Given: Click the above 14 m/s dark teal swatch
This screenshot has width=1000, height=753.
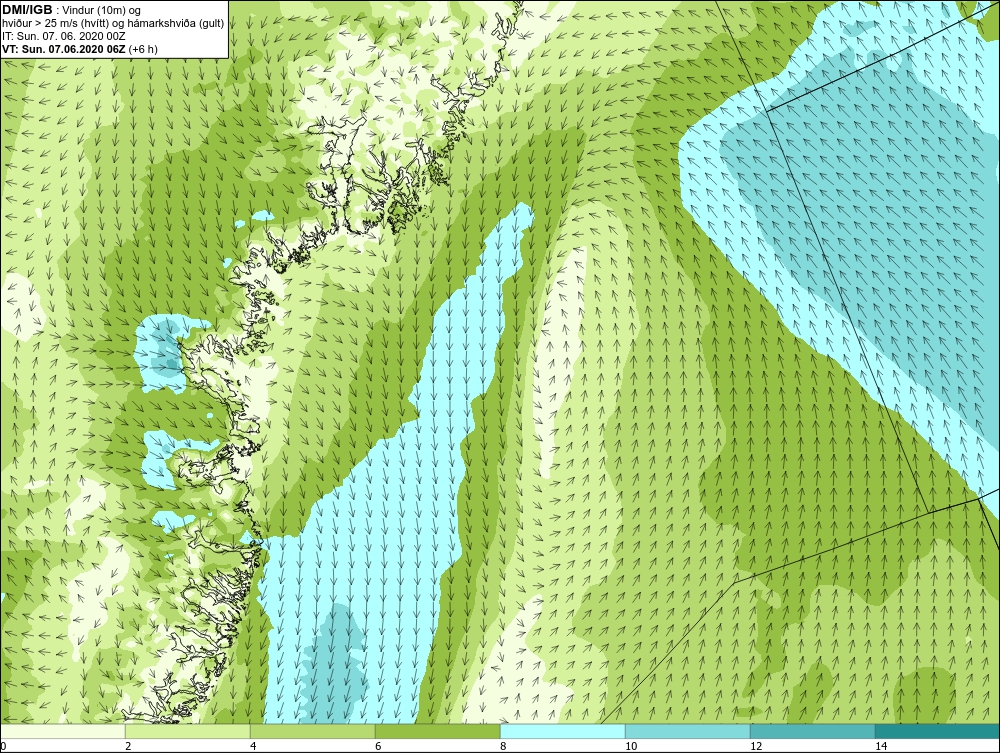Looking at the screenshot, I should 938,731.
